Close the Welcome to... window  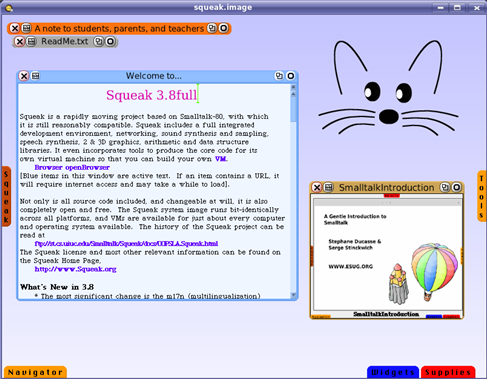pos(24,76)
